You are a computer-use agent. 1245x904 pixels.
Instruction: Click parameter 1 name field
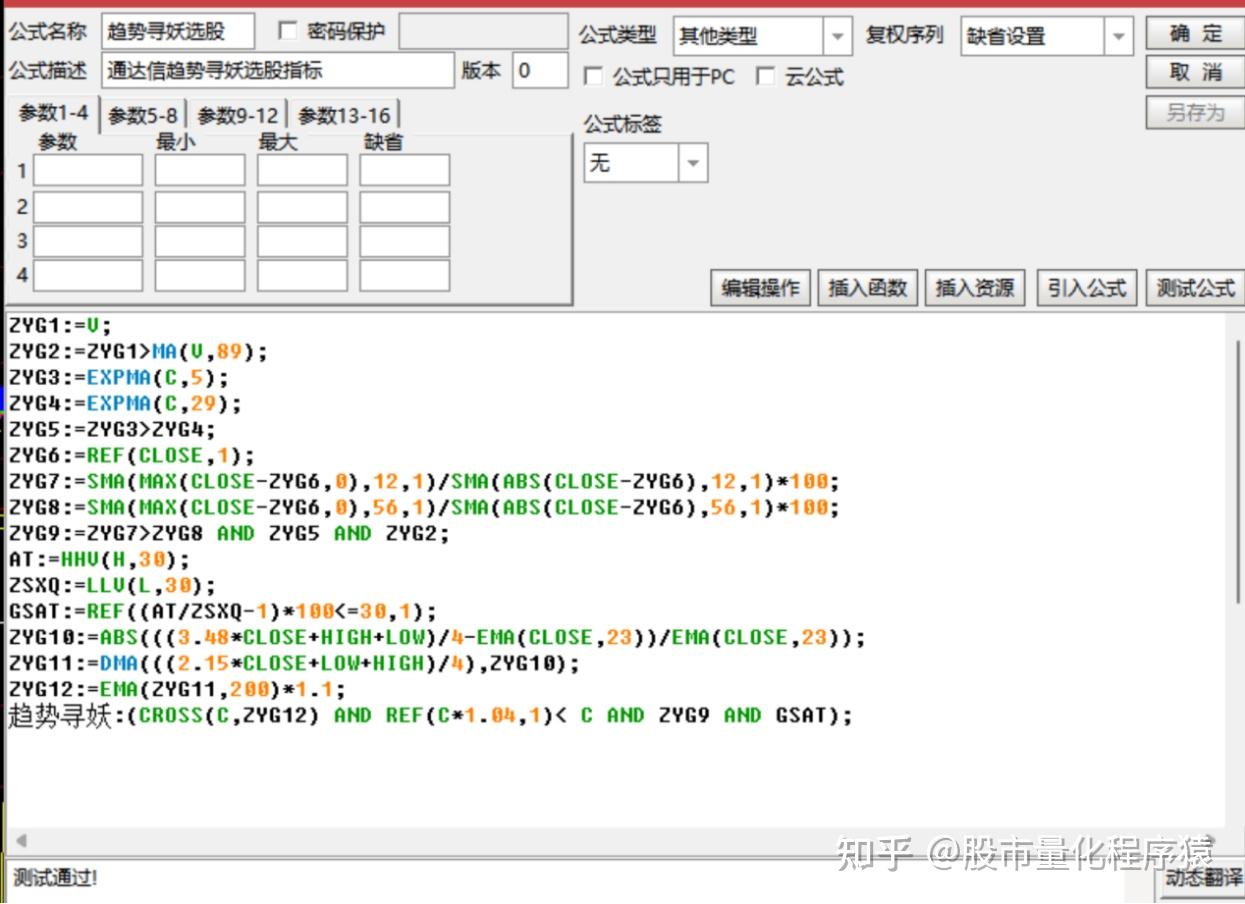pyautogui.click(x=88, y=170)
